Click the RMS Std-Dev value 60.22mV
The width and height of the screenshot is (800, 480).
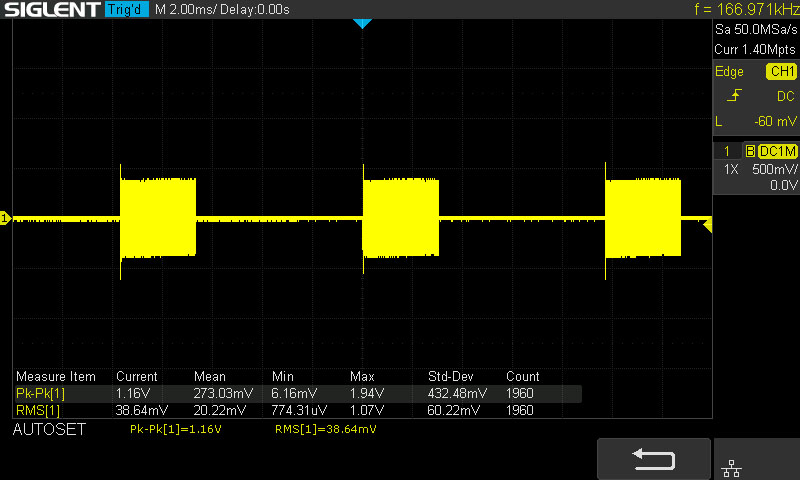[x=454, y=410]
